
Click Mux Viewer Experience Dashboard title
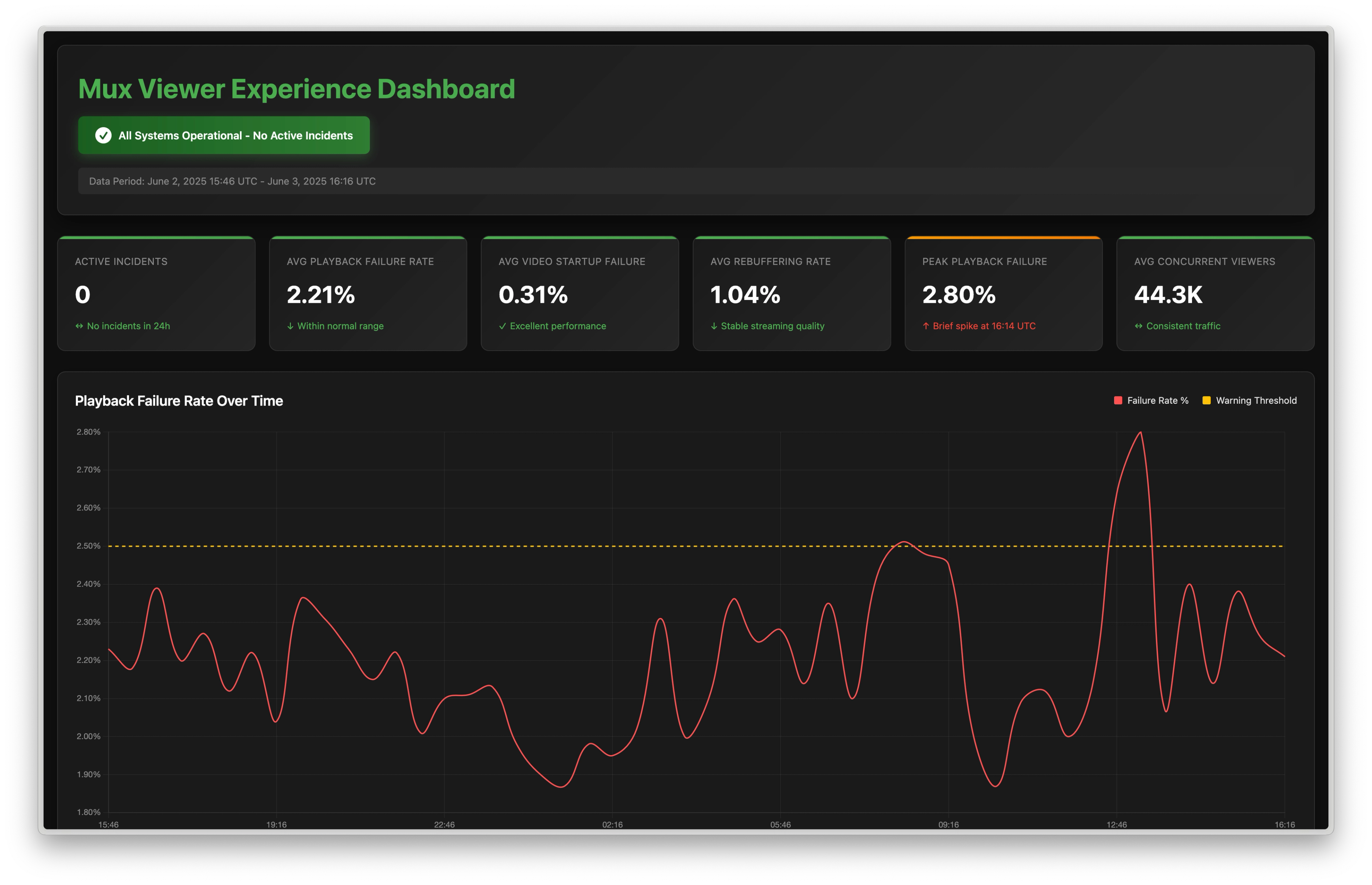click(x=297, y=89)
